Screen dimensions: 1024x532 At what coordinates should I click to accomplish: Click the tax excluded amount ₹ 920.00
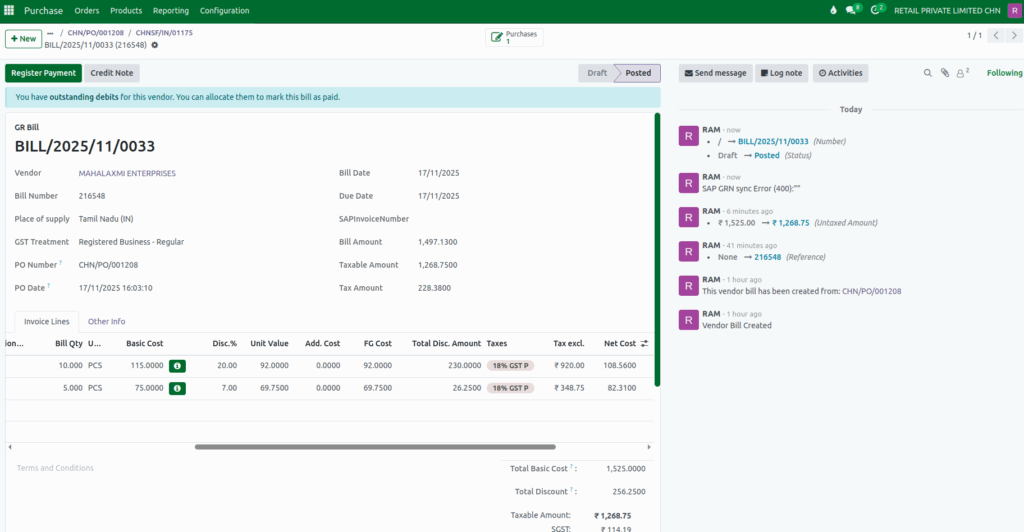click(x=569, y=366)
